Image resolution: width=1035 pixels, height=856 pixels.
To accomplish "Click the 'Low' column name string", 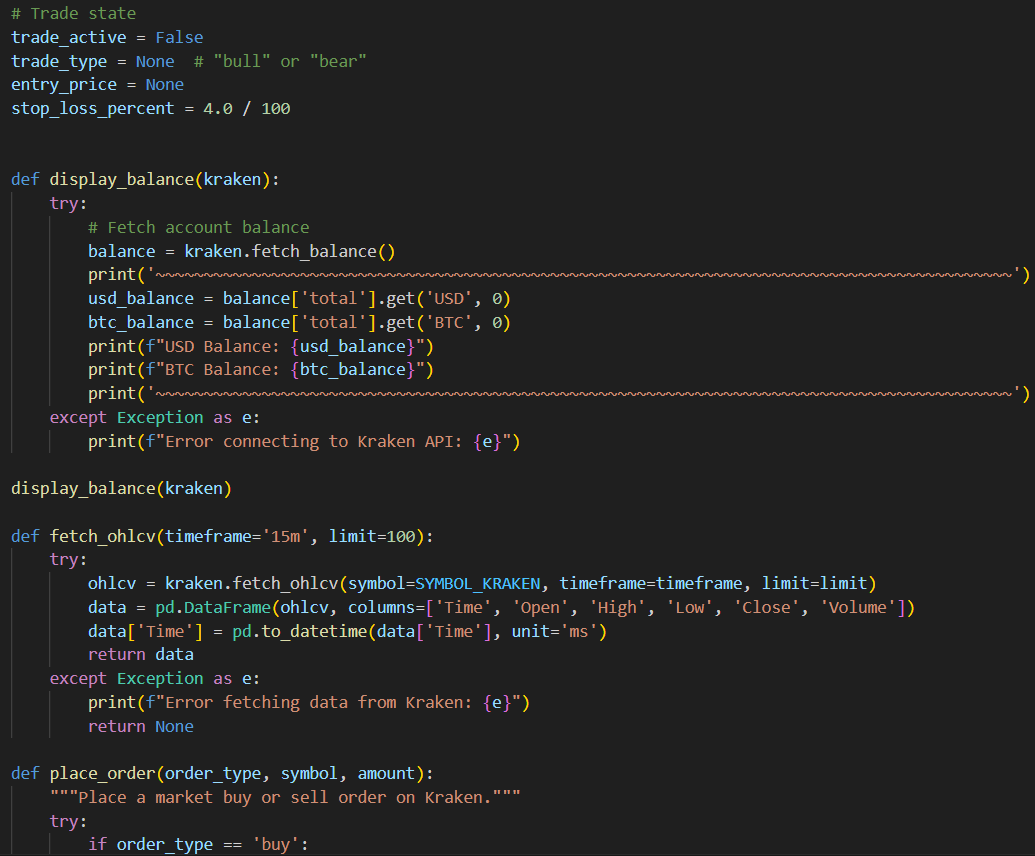I will (x=690, y=608).
